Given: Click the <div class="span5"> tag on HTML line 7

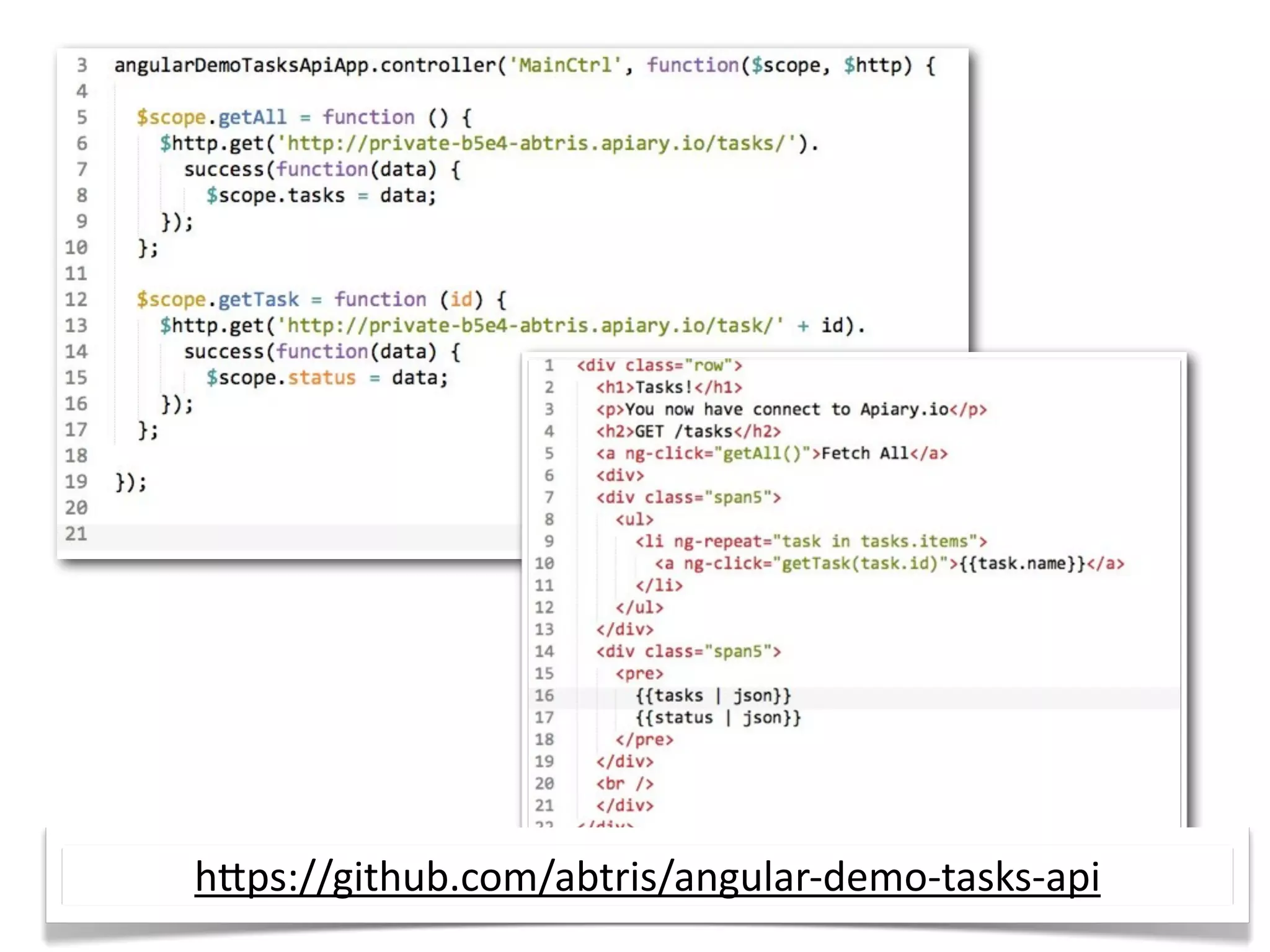Looking at the screenshot, I should [688, 497].
